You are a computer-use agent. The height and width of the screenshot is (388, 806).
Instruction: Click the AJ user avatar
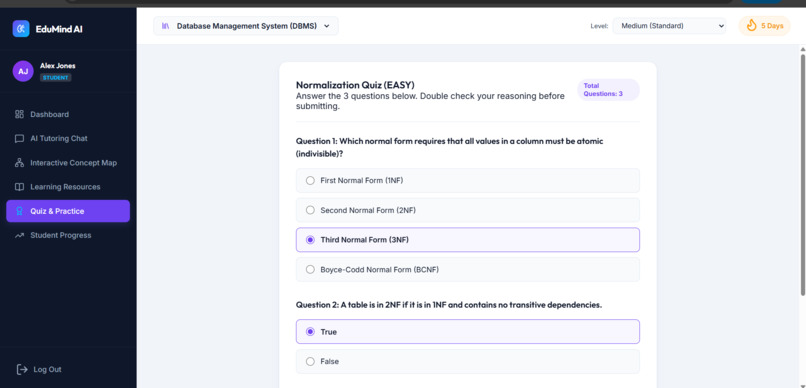click(23, 71)
